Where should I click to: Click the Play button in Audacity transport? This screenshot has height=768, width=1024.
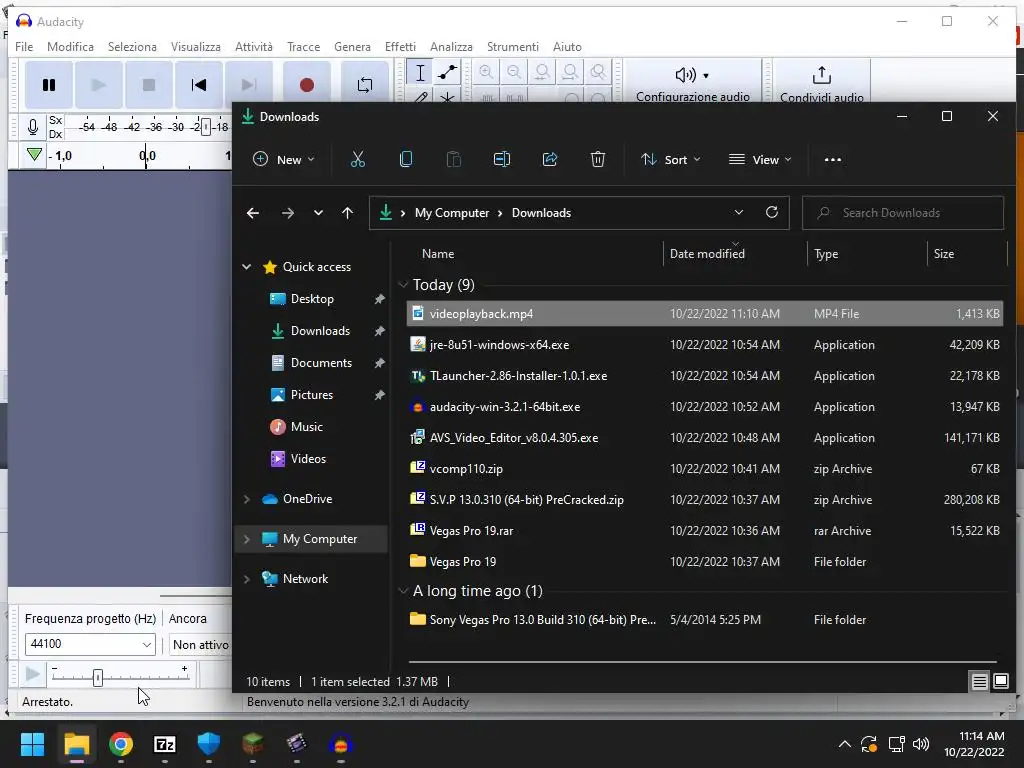click(x=99, y=85)
